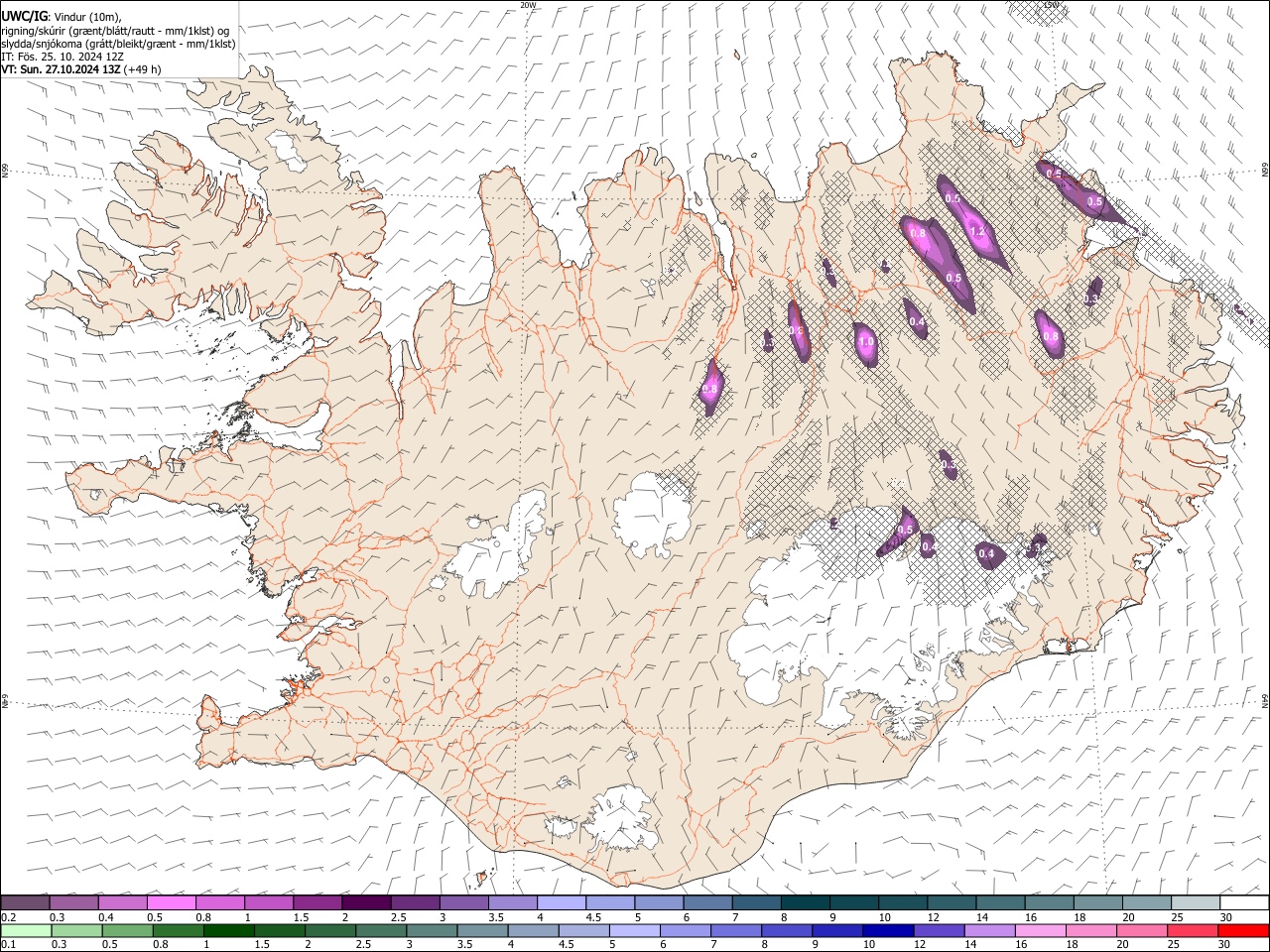Pick the violet 12 rain legend swatch
This screenshot has width=1270, height=952.
940,930
